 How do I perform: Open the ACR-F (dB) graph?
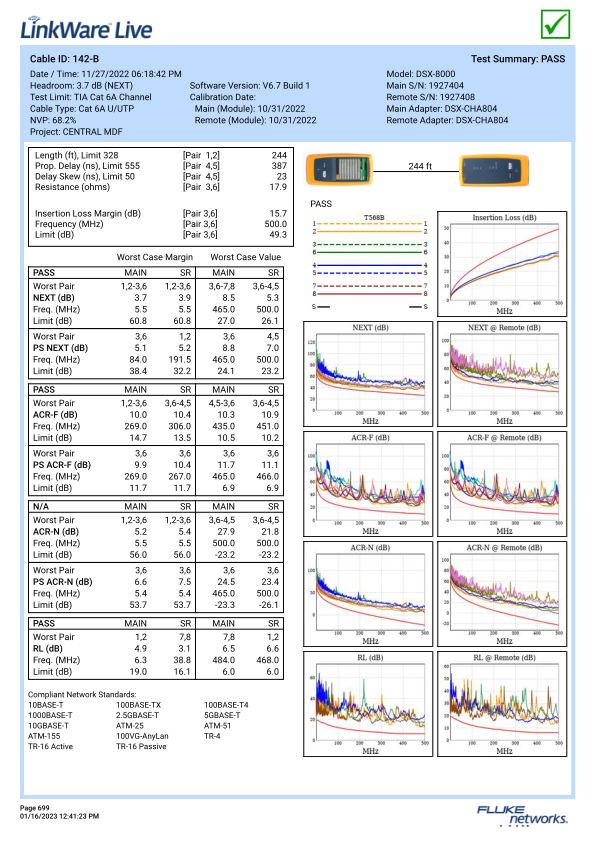point(368,484)
